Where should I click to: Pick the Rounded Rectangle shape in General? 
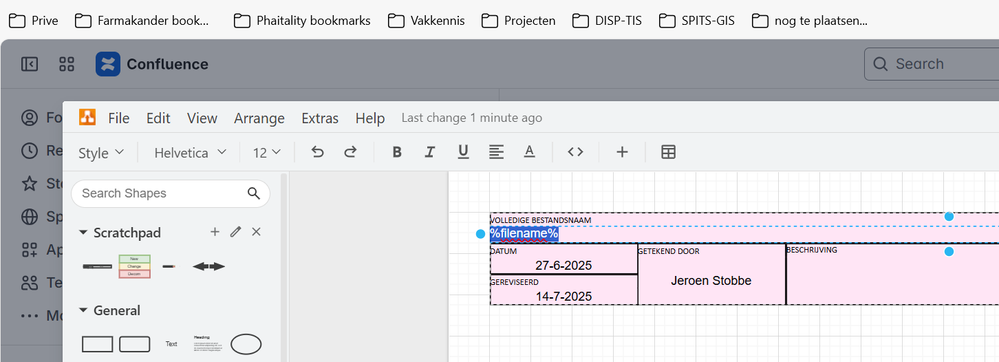(134, 344)
